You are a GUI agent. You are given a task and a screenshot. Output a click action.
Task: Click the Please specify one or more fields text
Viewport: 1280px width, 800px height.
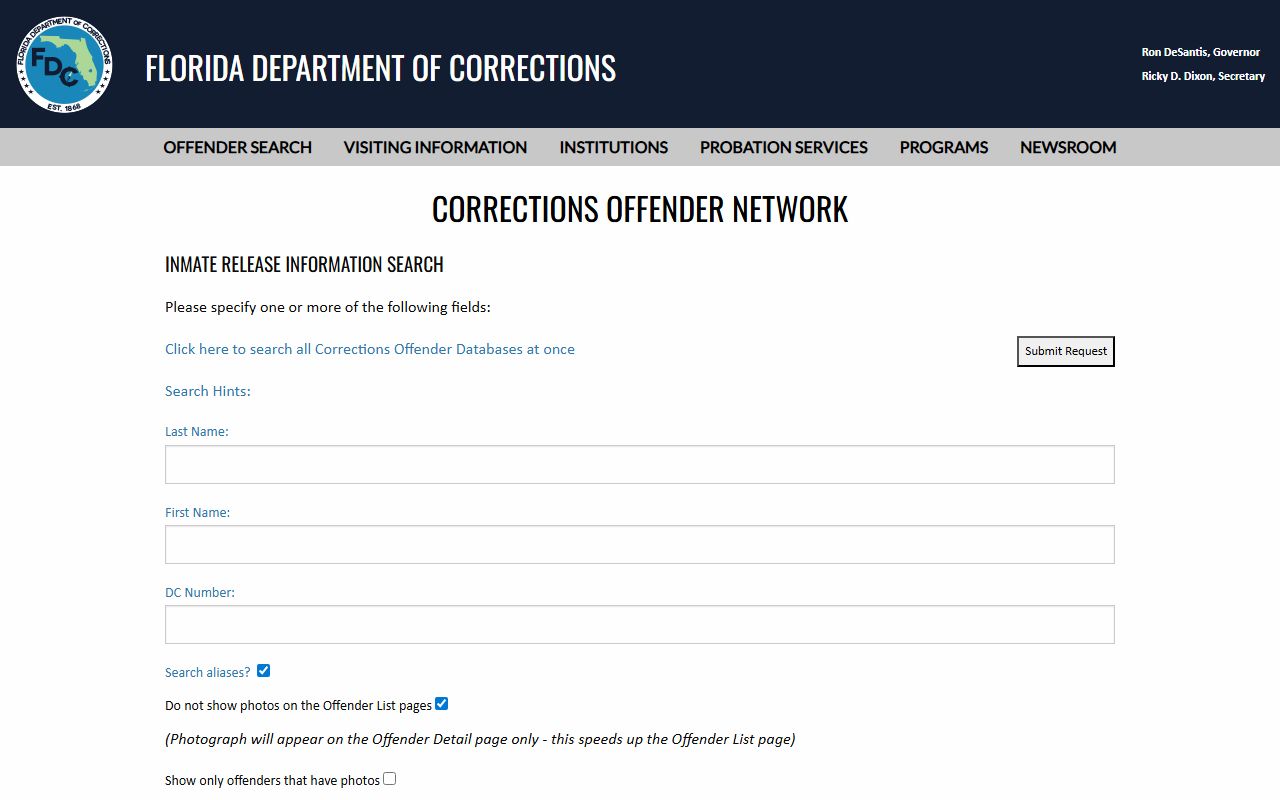(x=328, y=307)
